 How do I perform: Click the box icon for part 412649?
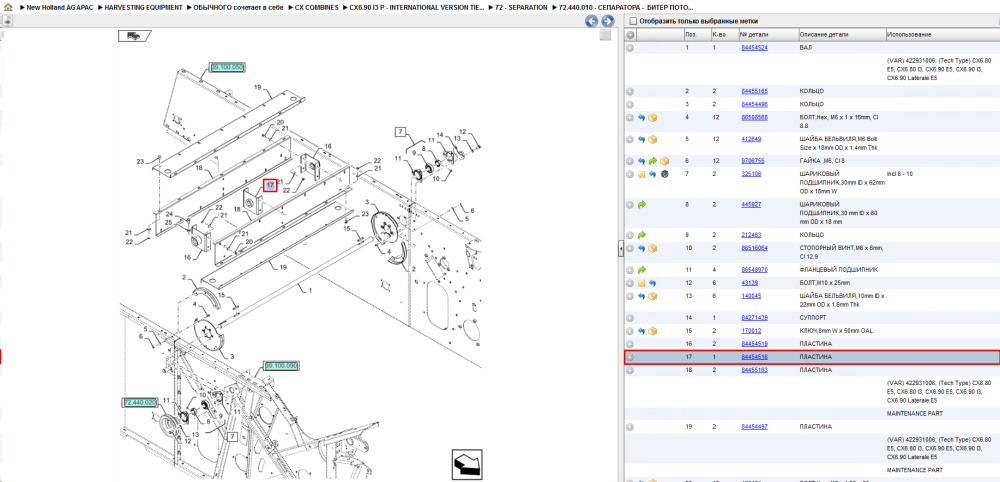pyautogui.click(x=653, y=139)
